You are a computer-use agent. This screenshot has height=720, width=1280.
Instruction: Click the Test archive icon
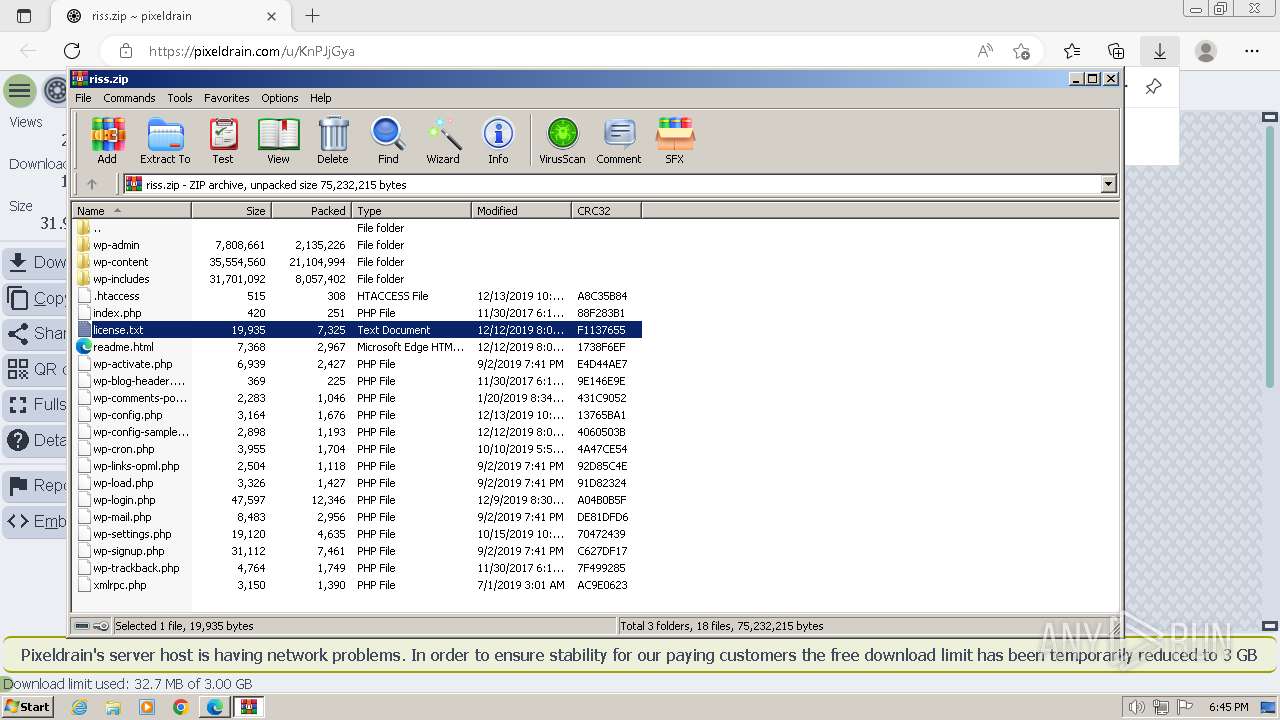(x=223, y=140)
